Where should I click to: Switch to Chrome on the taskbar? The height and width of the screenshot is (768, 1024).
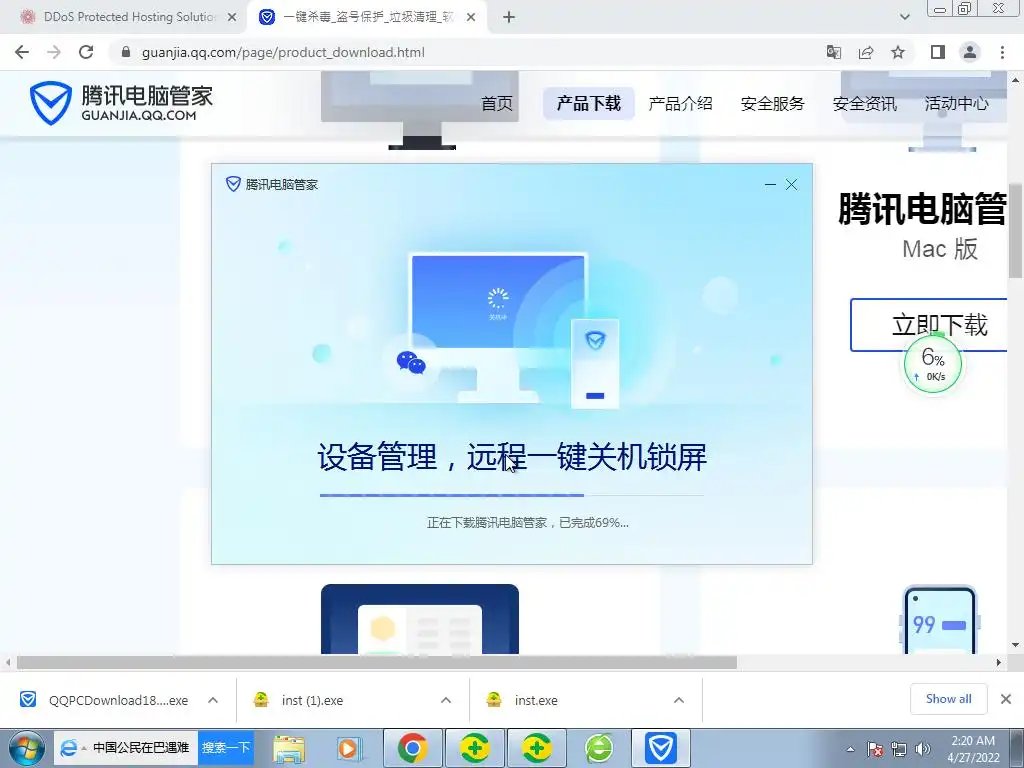[x=412, y=748]
